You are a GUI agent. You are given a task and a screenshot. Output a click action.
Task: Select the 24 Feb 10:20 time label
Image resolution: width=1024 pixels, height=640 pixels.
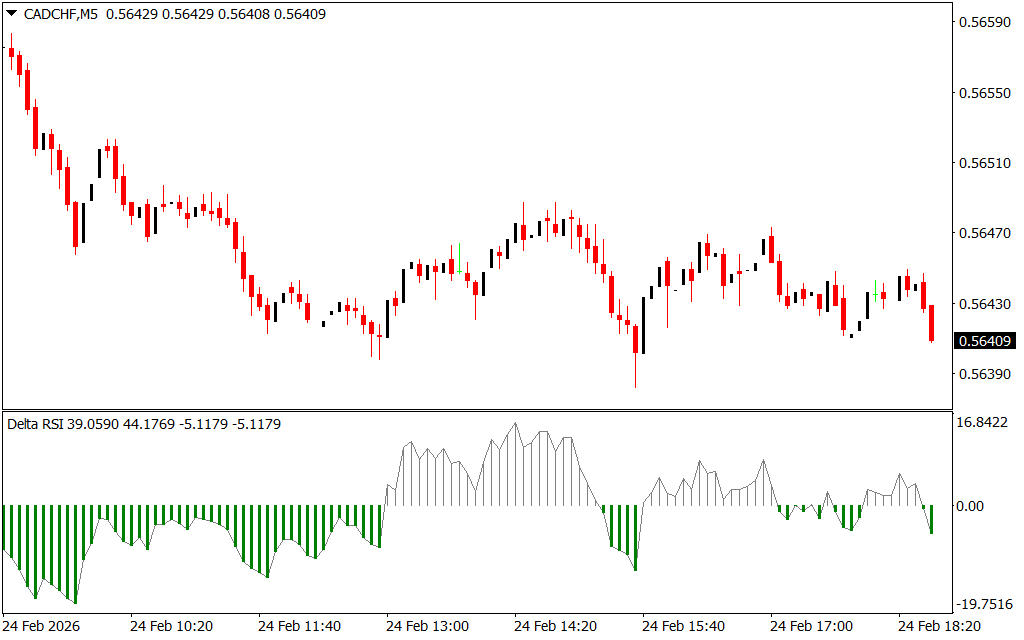point(171,626)
